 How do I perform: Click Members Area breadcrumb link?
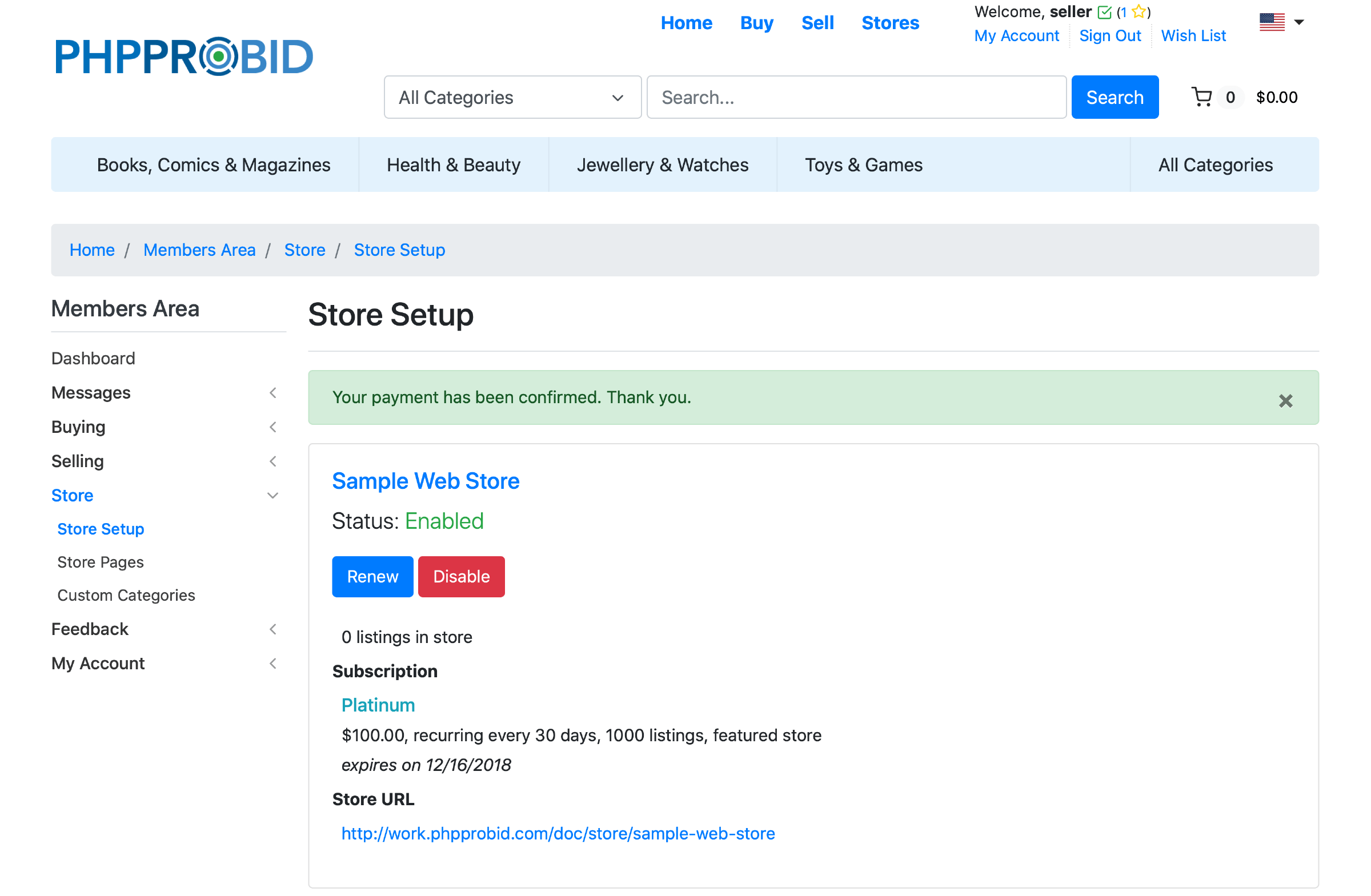tap(199, 250)
